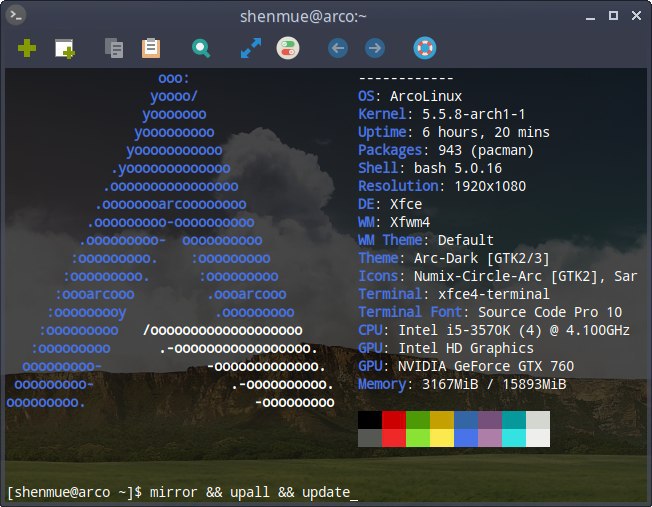Go to next tab arrow

[x=375, y=48]
